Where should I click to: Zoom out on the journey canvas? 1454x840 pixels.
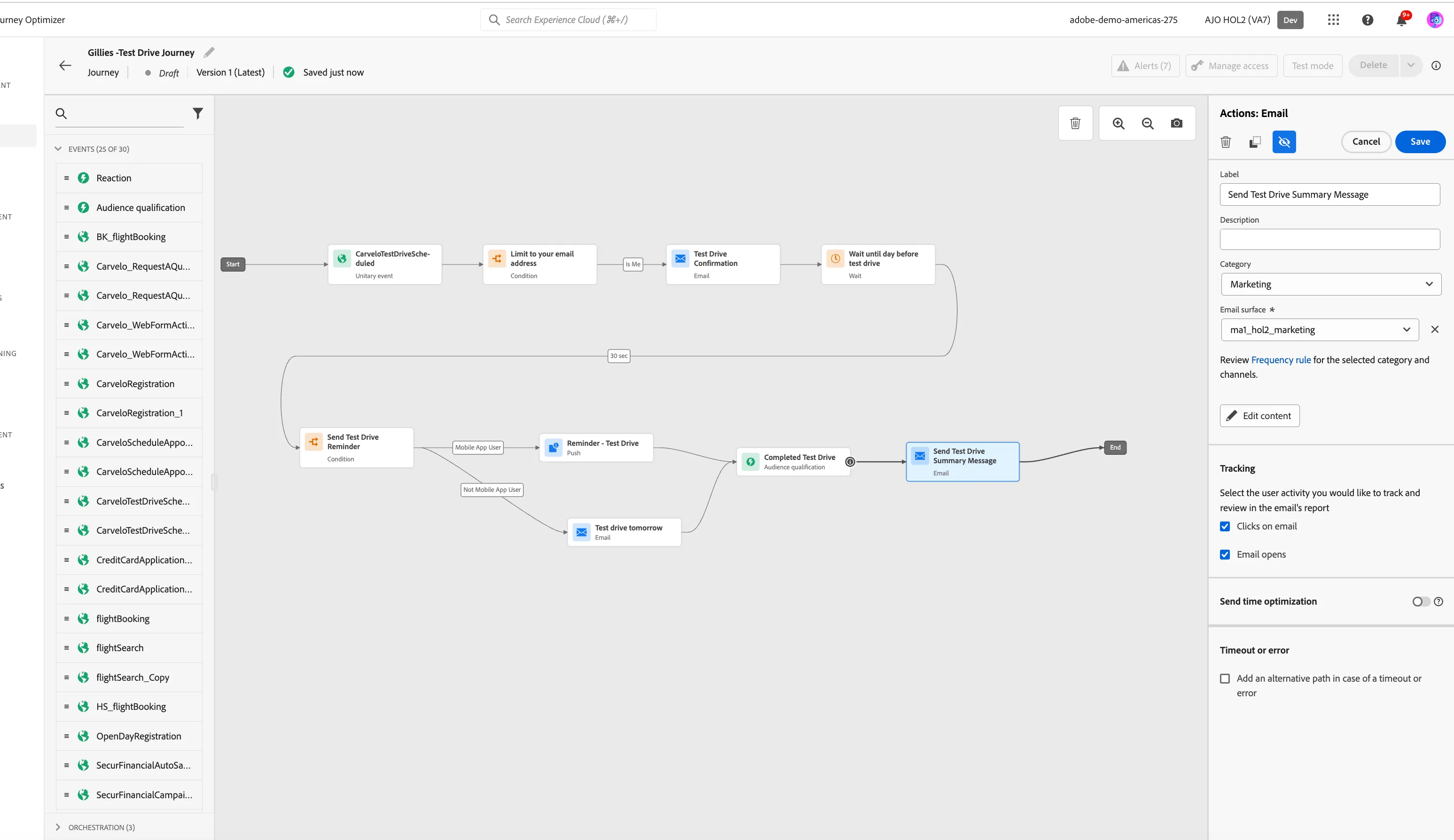tap(1147, 124)
